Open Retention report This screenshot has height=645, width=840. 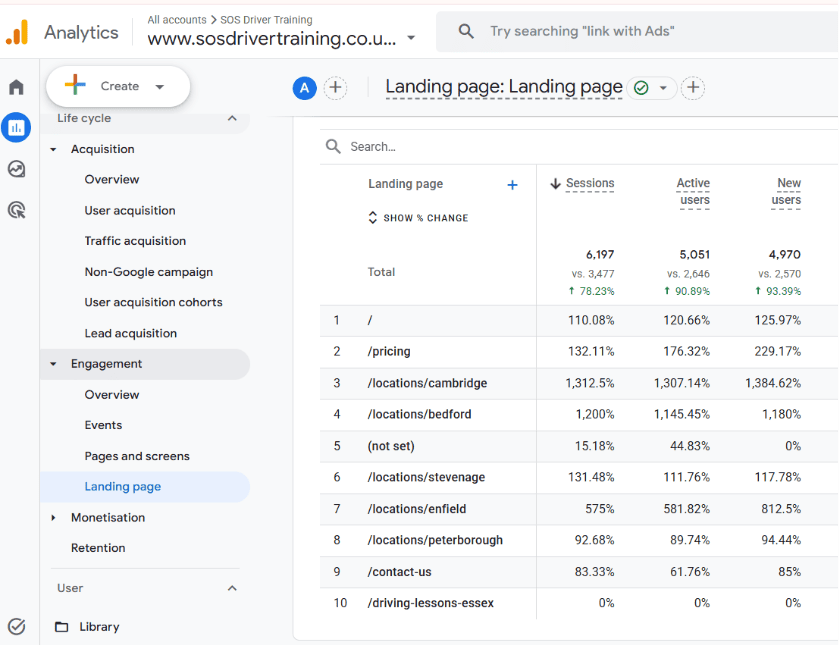point(98,548)
